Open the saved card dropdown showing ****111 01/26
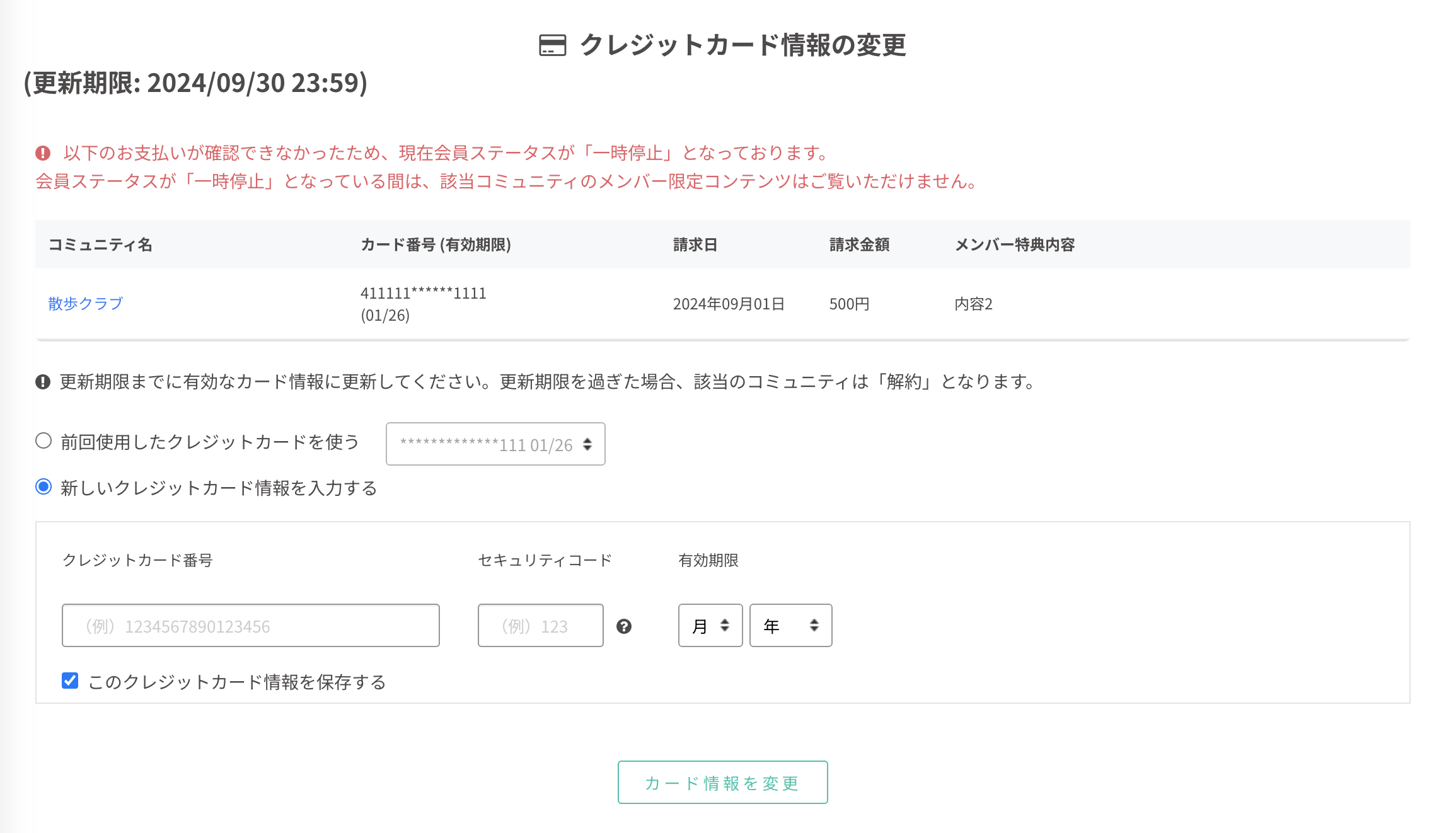This screenshot has height=833, width=1456. (495, 444)
